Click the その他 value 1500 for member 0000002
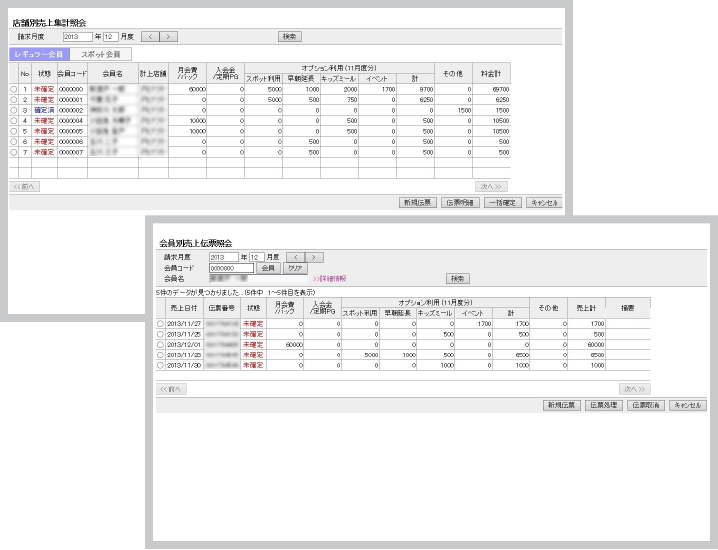Image resolution: width=718 pixels, height=550 pixels. [x=464, y=110]
